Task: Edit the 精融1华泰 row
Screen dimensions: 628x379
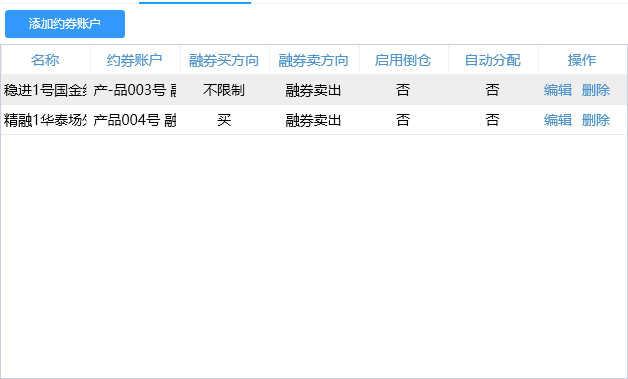Action: (x=558, y=120)
